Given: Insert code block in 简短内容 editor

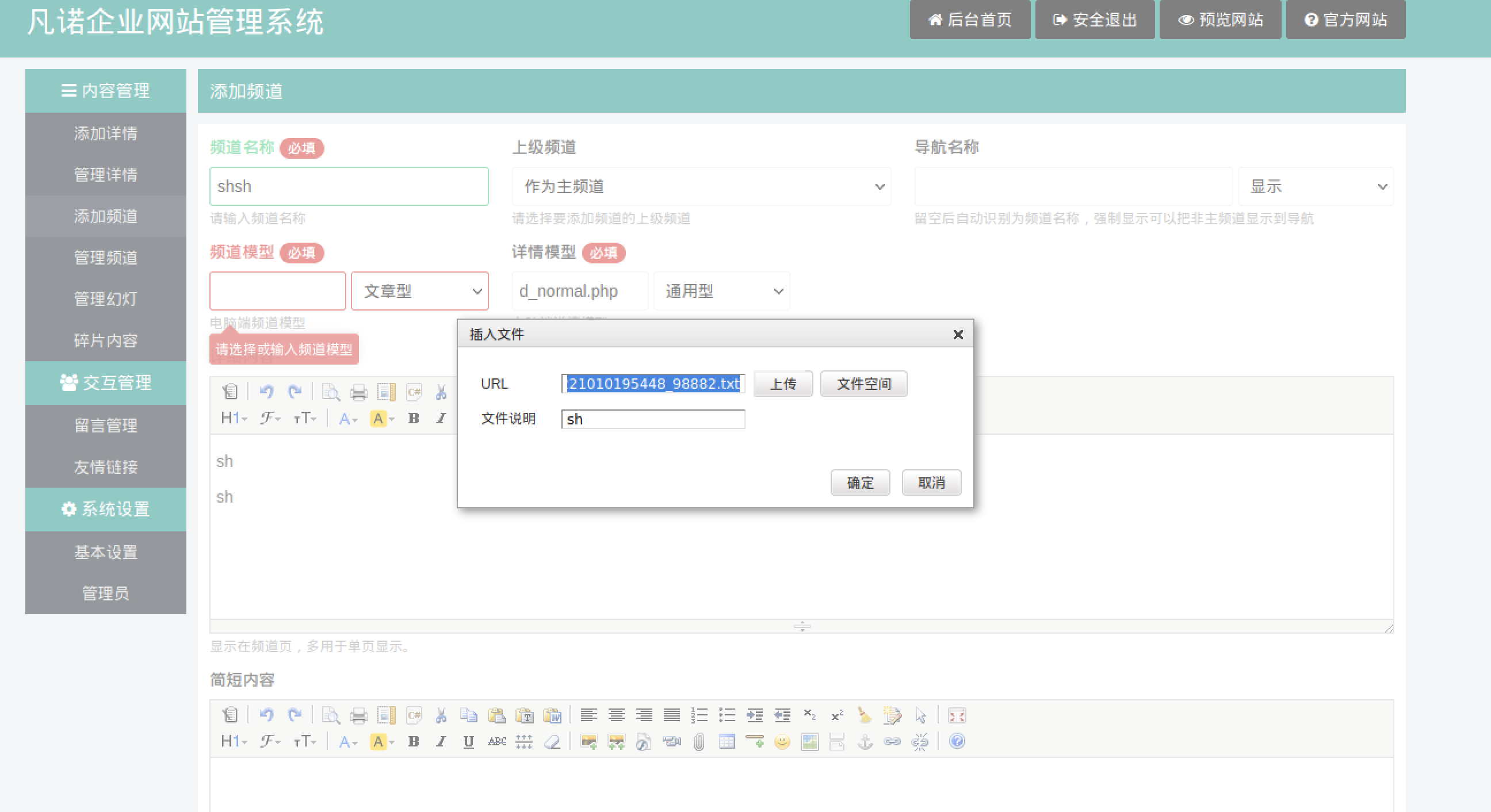Looking at the screenshot, I should tap(414, 715).
